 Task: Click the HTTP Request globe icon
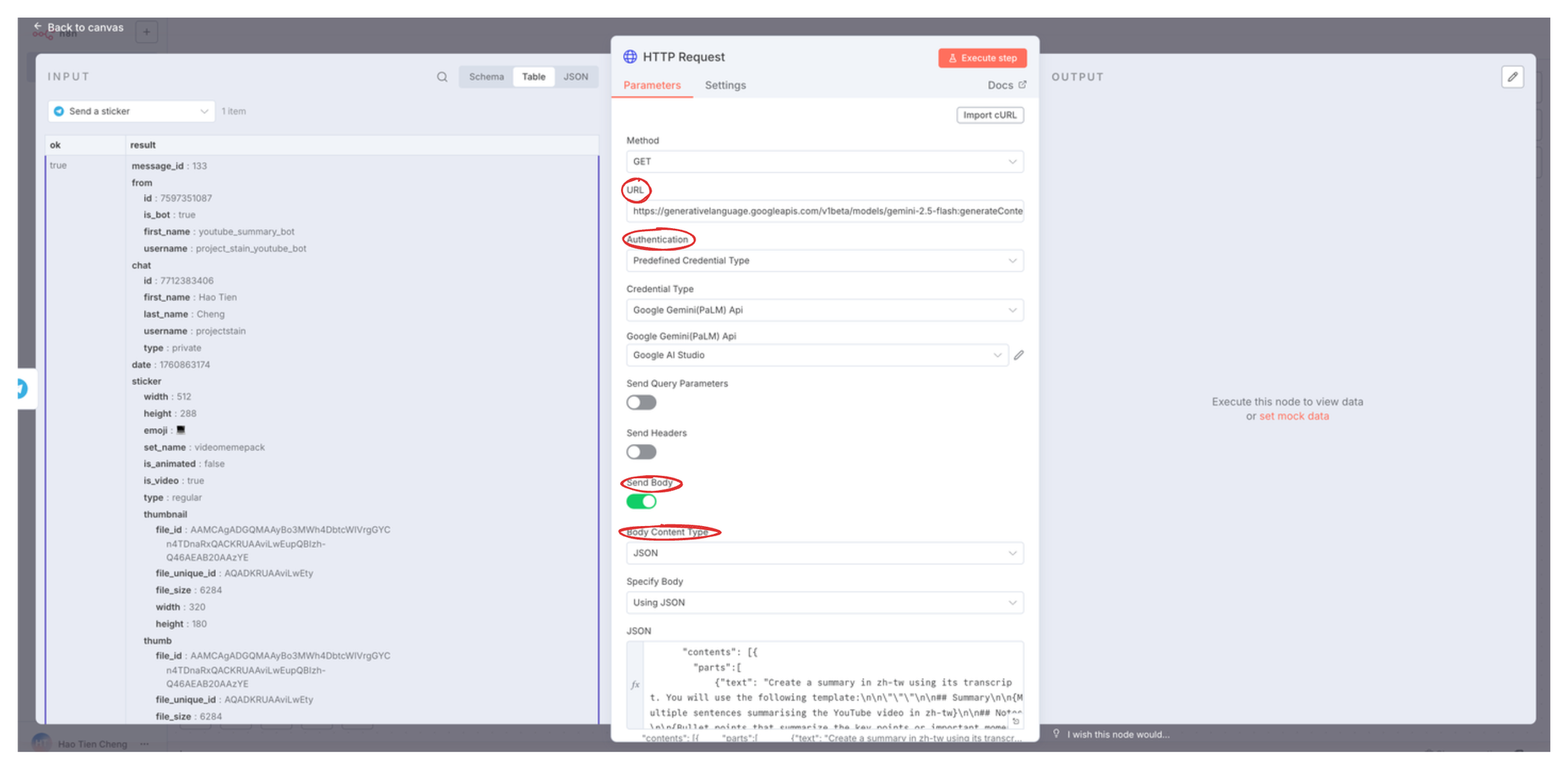pos(630,56)
